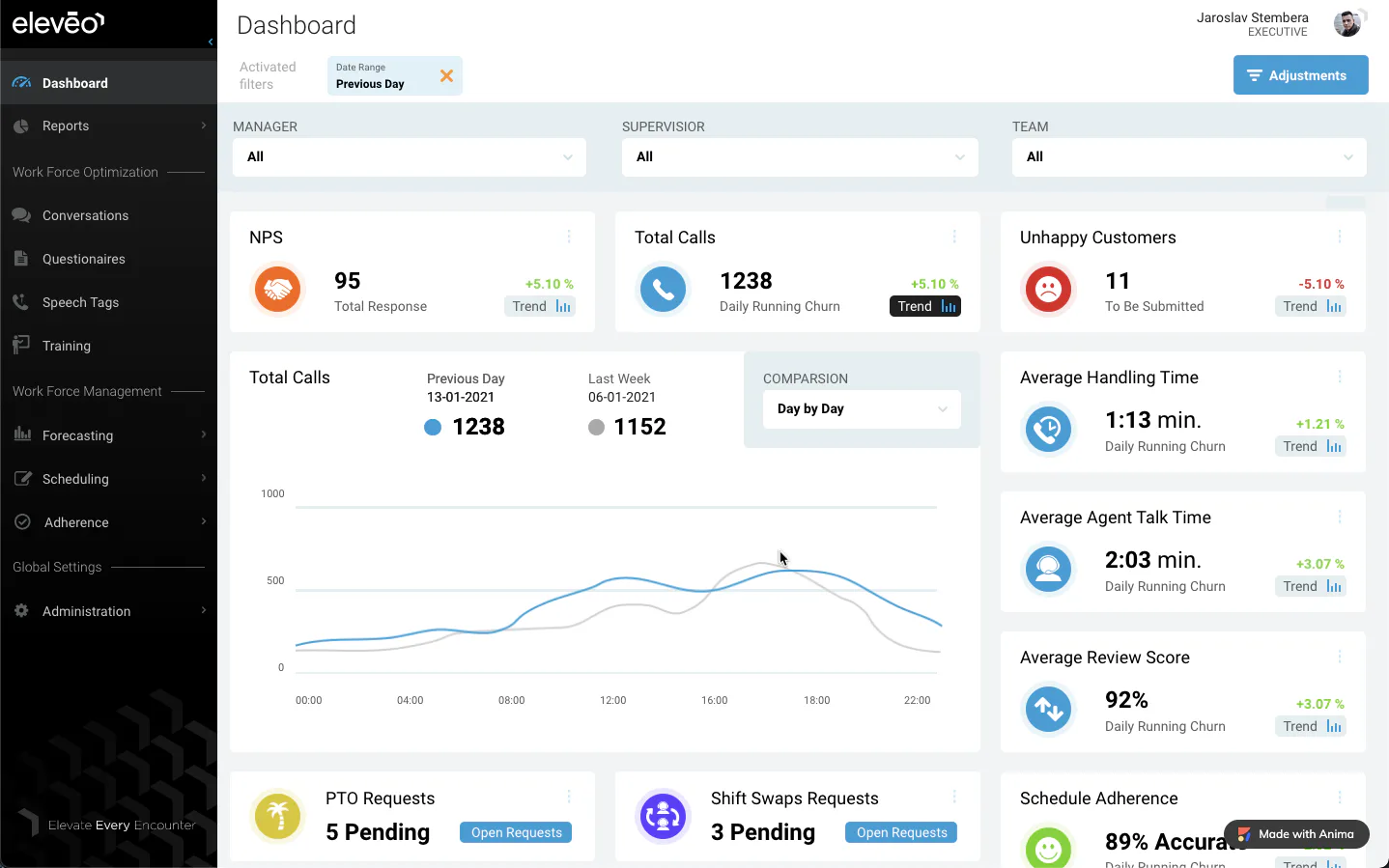Screen dimensions: 1389x868
Task: Click Trend button on Unhappy Customers card
Action: (1311, 306)
